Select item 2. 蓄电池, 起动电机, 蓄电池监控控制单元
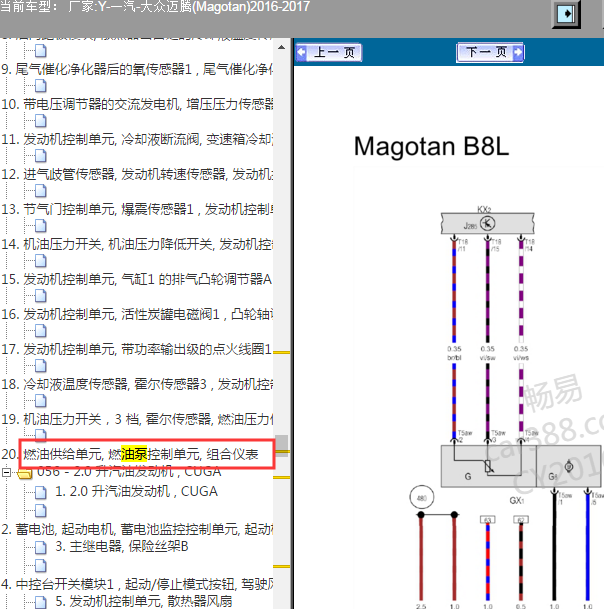The image size is (604, 609). (x=137, y=529)
